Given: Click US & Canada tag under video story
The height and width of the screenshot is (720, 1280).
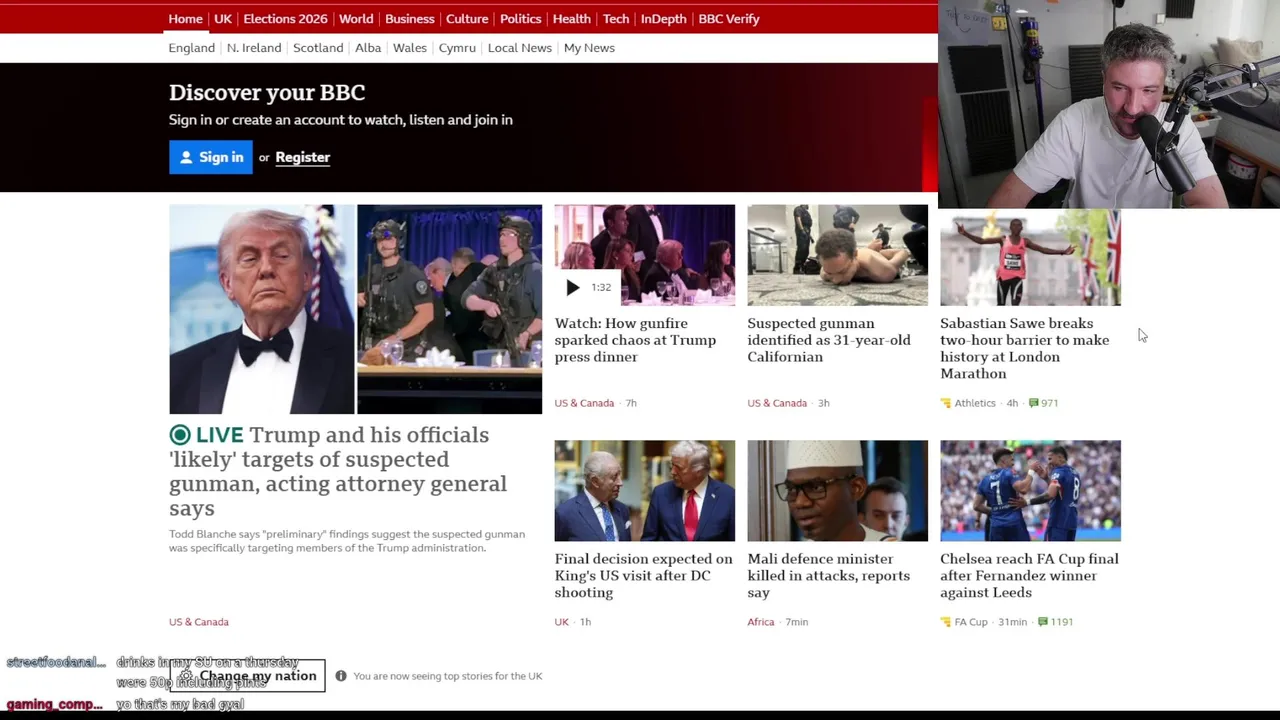Looking at the screenshot, I should [x=584, y=403].
